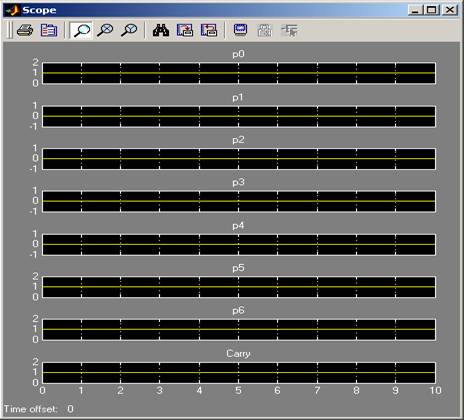Select the p0 plot axes
The width and height of the screenshot is (464, 420).
click(239, 73)
